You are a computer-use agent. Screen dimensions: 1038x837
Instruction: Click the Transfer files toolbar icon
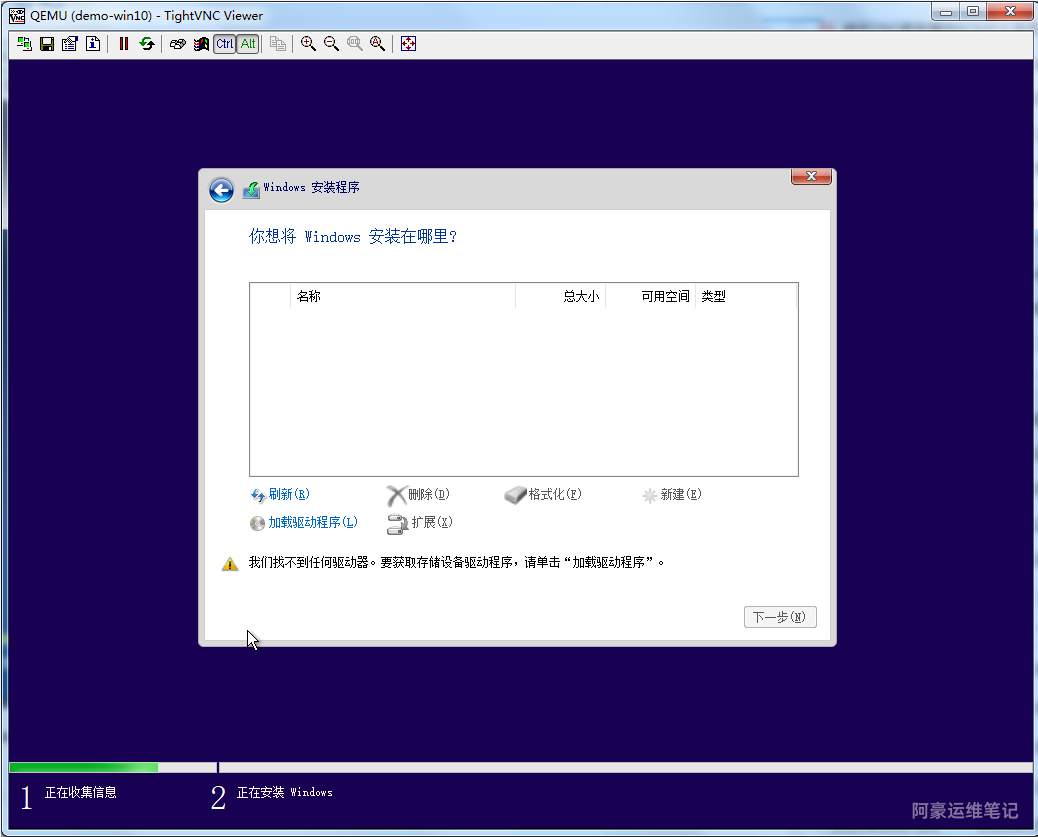[277, 44]
